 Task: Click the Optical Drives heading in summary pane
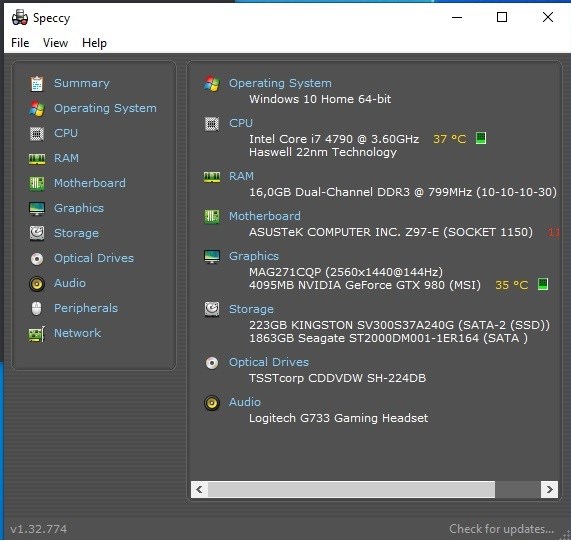[x=269, y=362]
